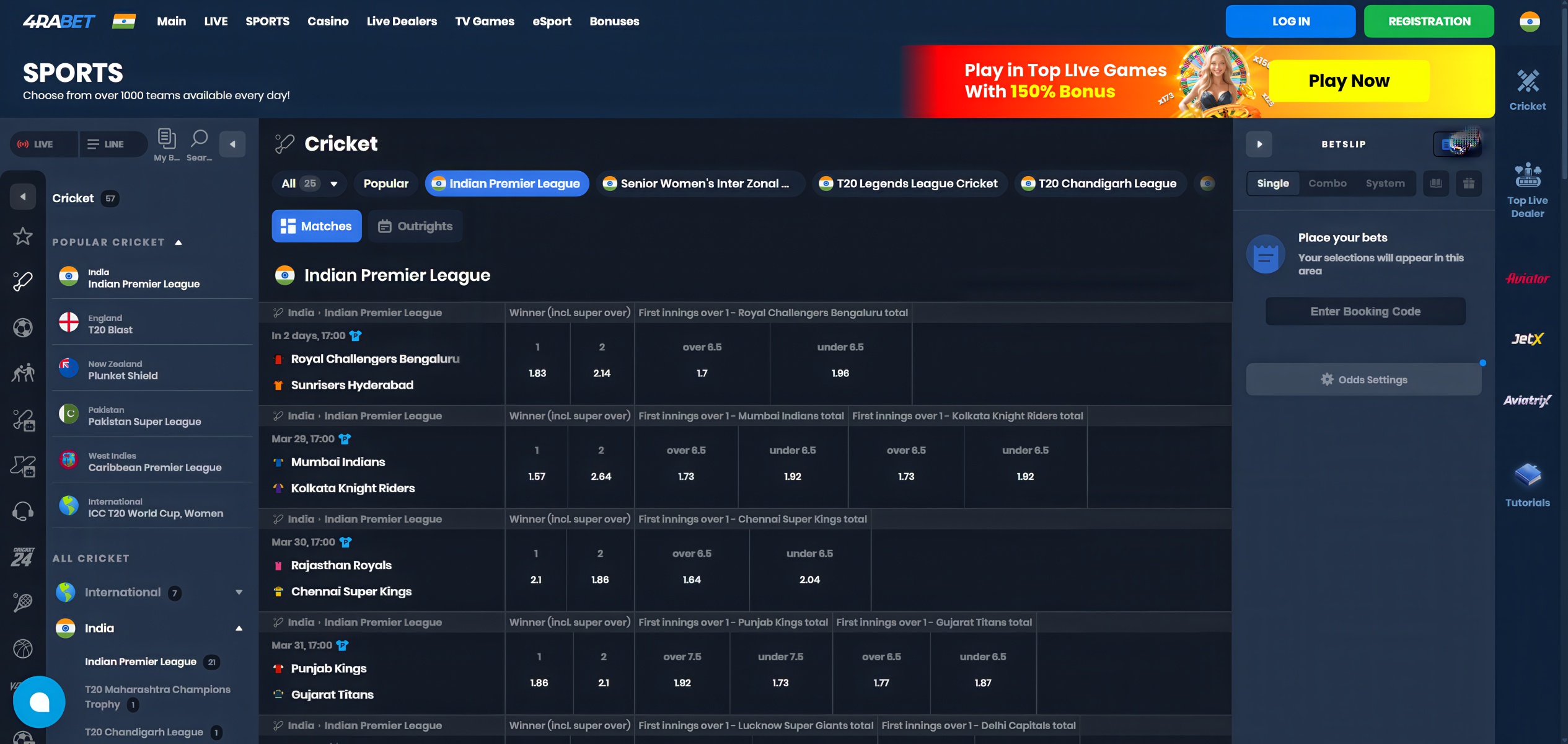Switch to the Outrights tab
The image size is (1568, 744).
point(415,226)
